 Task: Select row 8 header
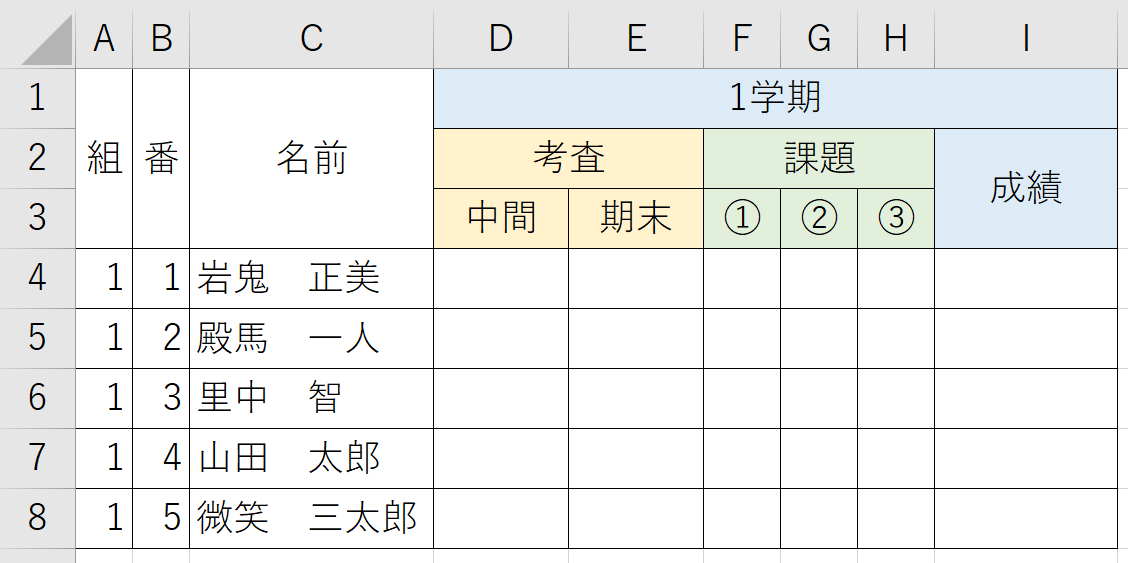pos(37,519)
